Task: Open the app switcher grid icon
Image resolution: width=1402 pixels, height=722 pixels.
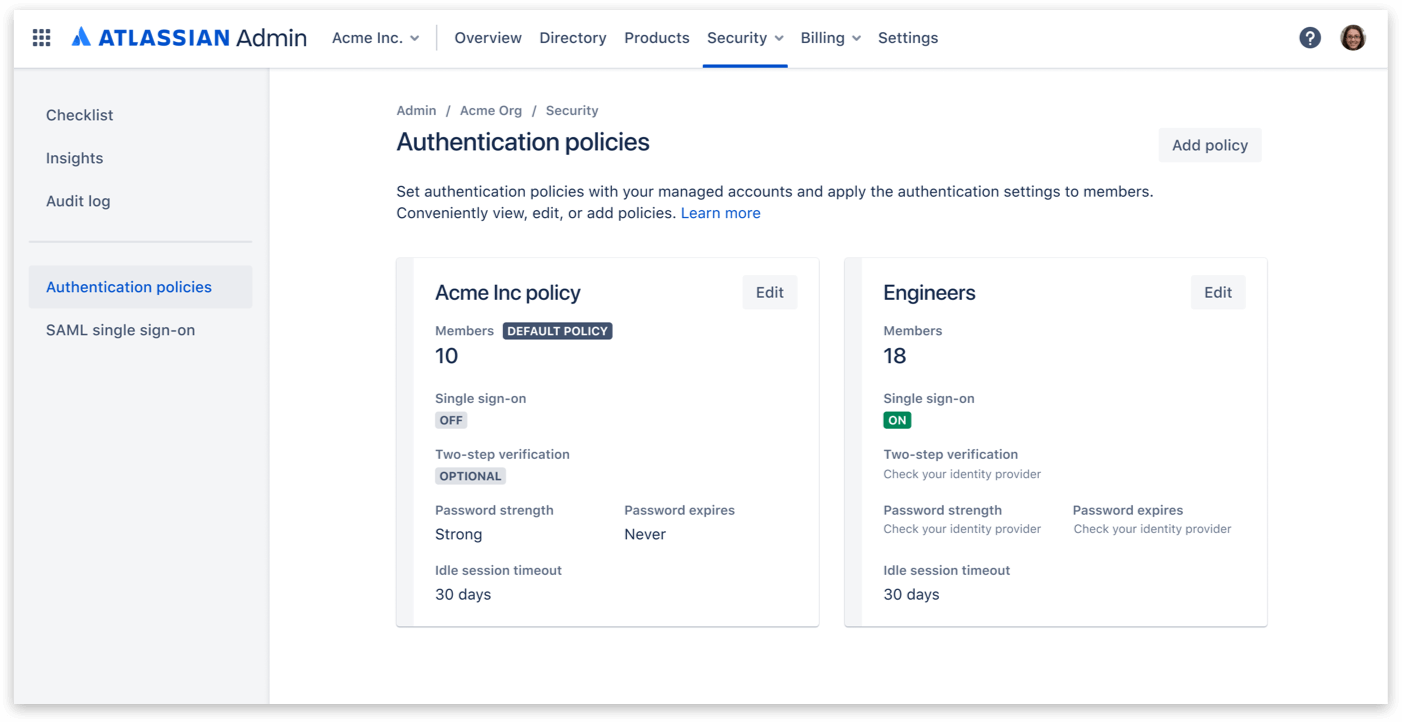Action: [x=41, y=38]
